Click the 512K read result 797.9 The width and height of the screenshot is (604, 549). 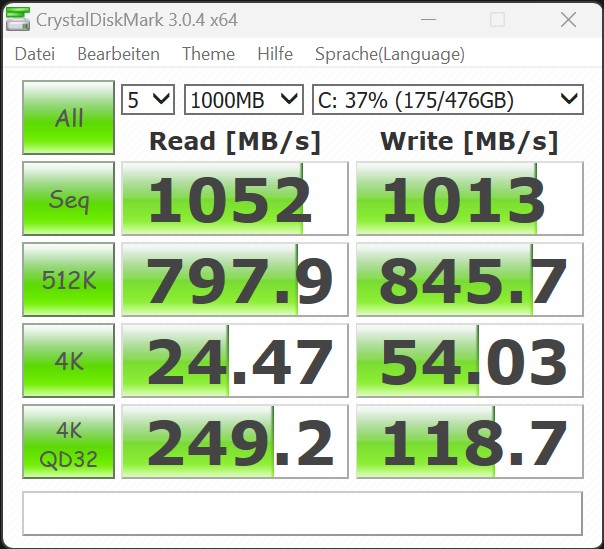coord(235,279)
